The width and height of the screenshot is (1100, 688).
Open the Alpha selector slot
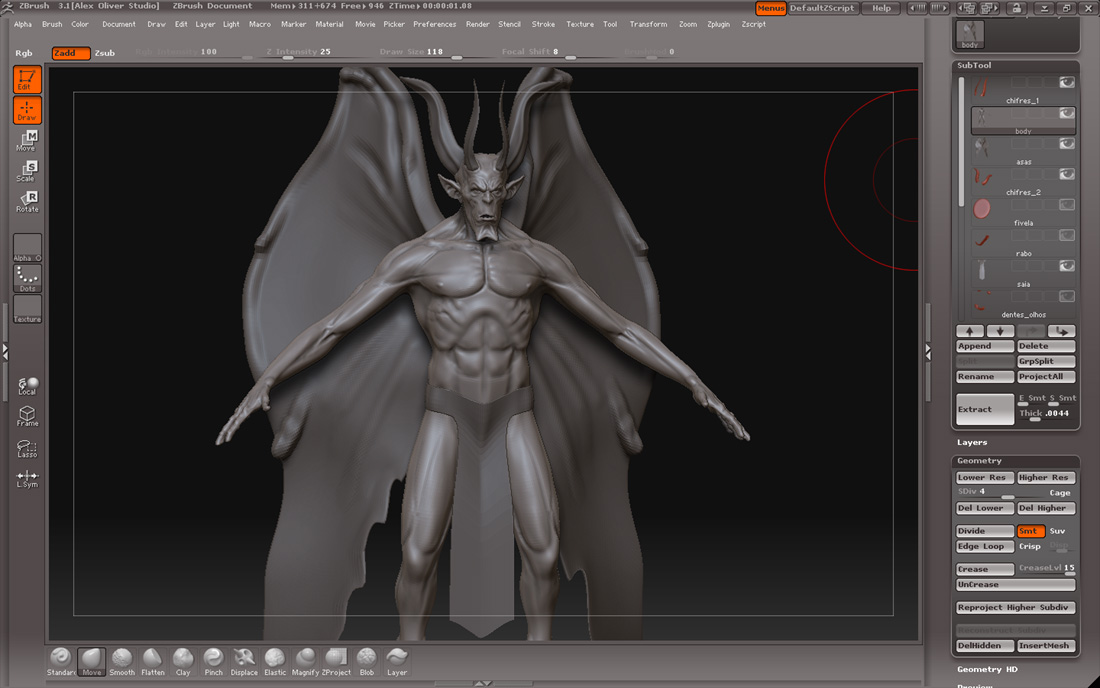coord(27,248)
